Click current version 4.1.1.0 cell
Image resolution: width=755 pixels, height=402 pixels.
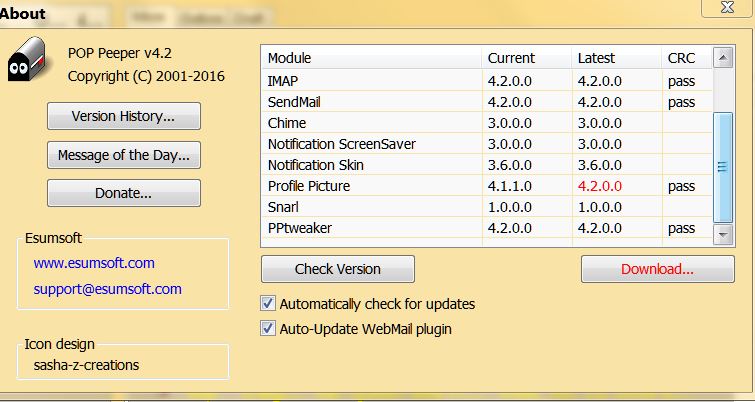click(x=510, y=186)
